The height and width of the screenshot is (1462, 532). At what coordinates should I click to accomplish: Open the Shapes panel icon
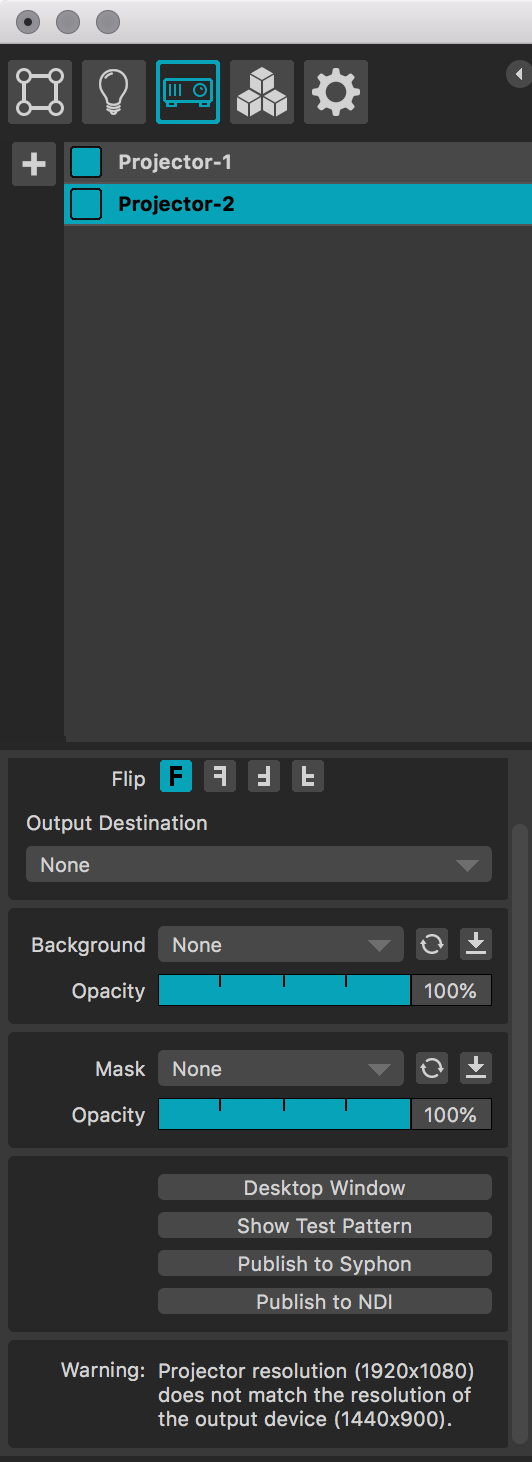point(40,92)
